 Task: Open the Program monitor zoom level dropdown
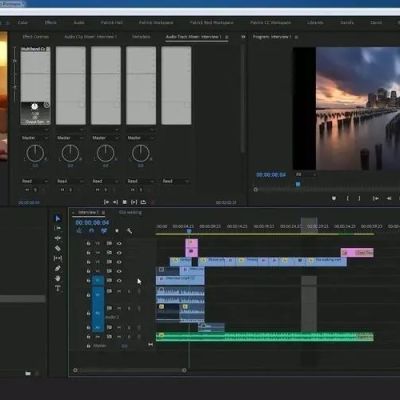[306, 174]
